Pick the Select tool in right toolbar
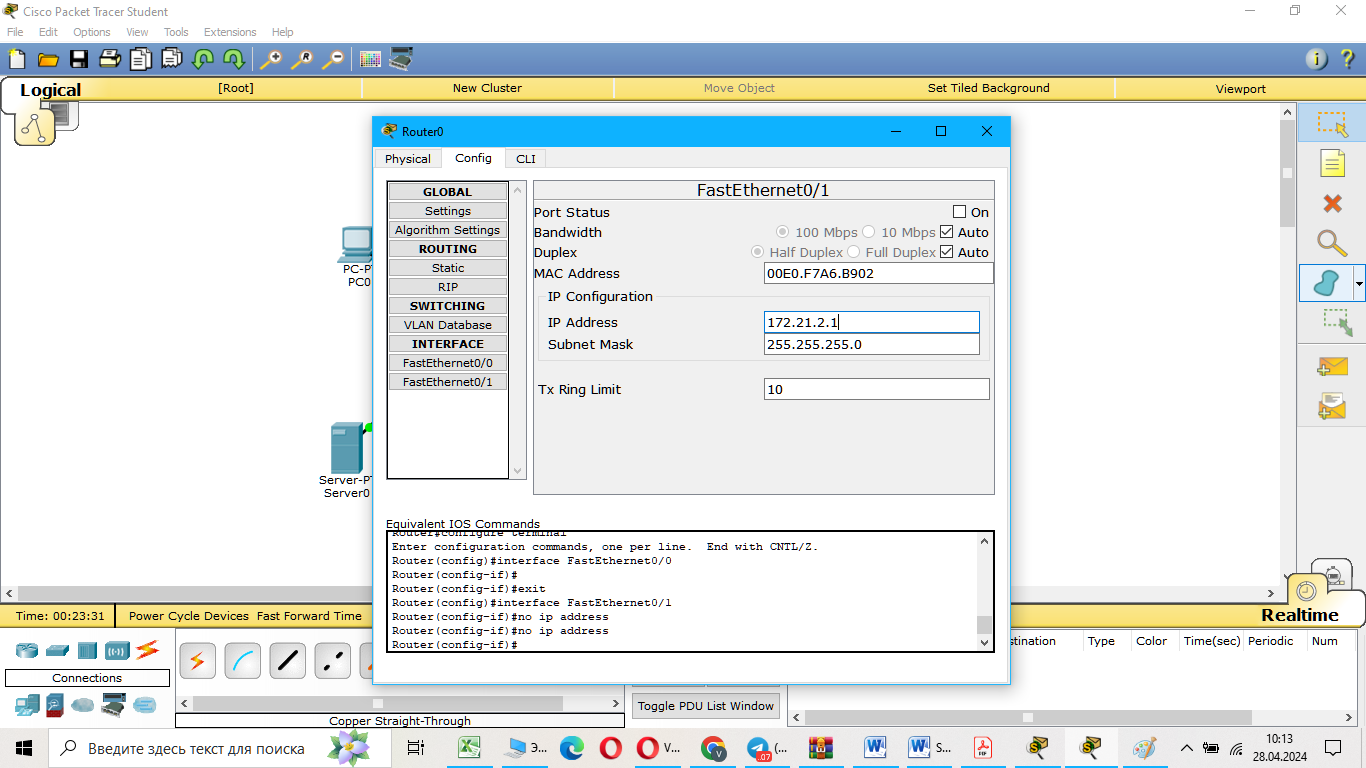The height and width of the screenshot is (768, 1366). pos(1332,124)
